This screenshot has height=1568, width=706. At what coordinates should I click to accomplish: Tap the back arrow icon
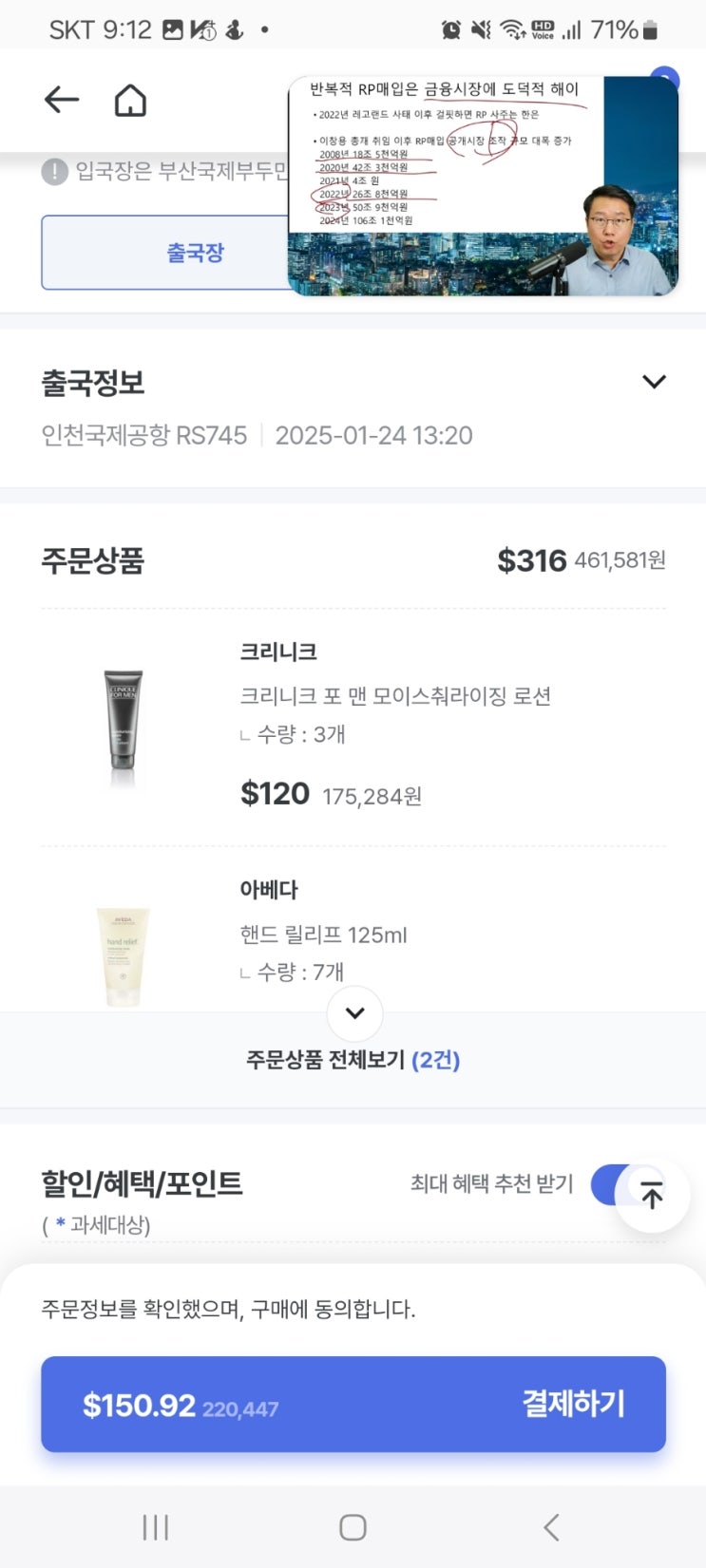point(62,100)
